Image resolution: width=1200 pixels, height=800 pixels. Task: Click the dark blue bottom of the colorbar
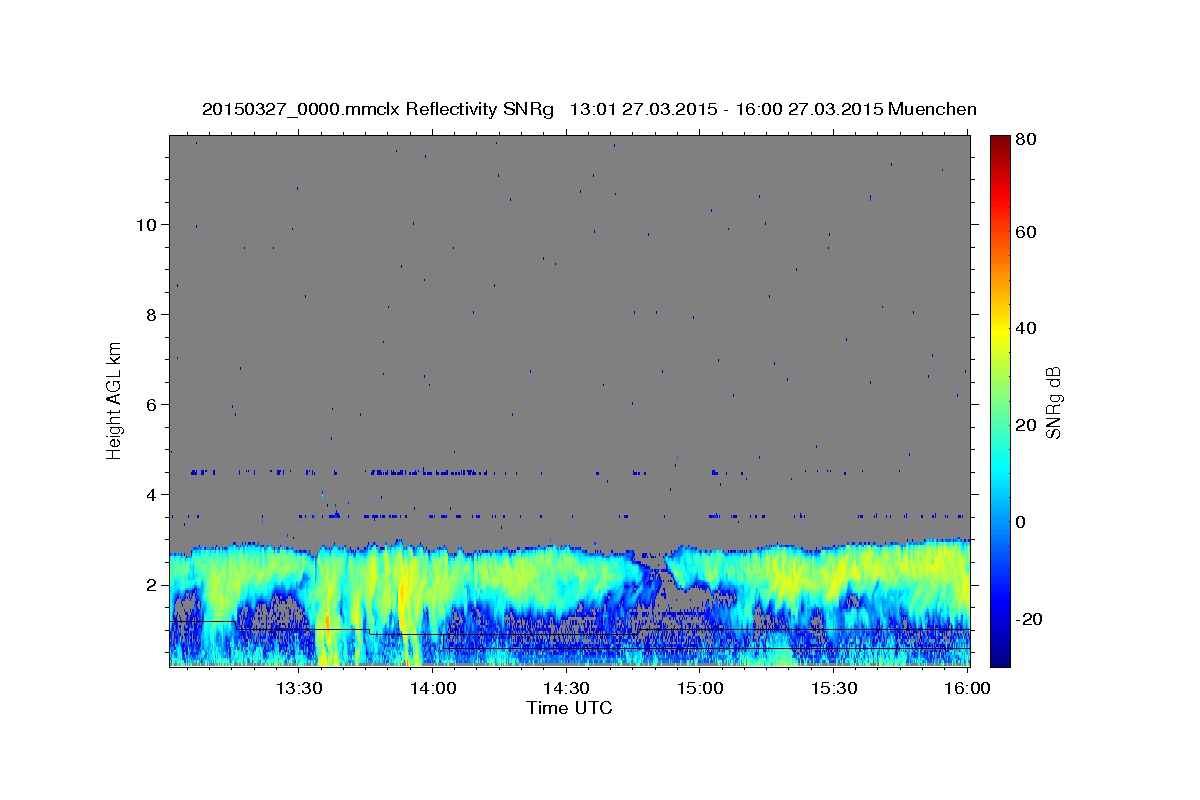(1000, 655)
